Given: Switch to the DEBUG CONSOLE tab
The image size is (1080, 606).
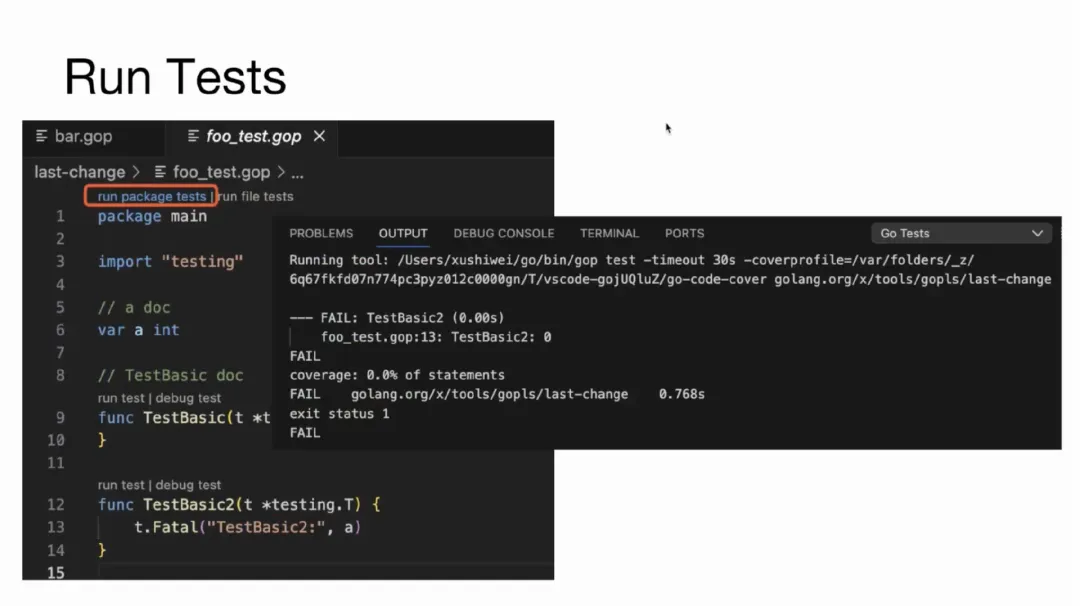Looking at the screenshot, I should pos(503,233).
